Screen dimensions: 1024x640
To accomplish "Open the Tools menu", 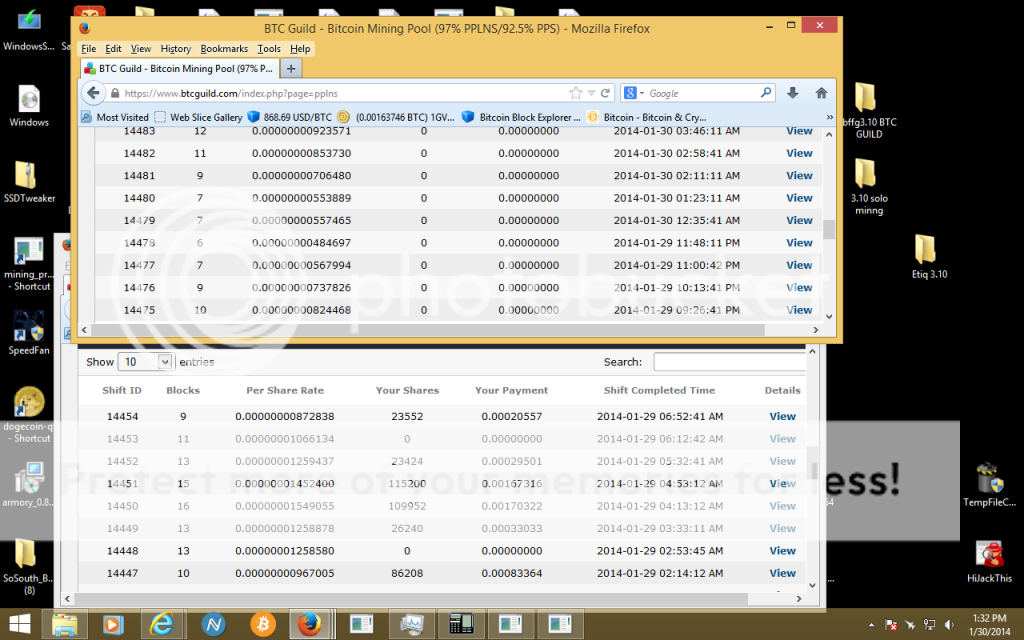I will pos(268,49).
